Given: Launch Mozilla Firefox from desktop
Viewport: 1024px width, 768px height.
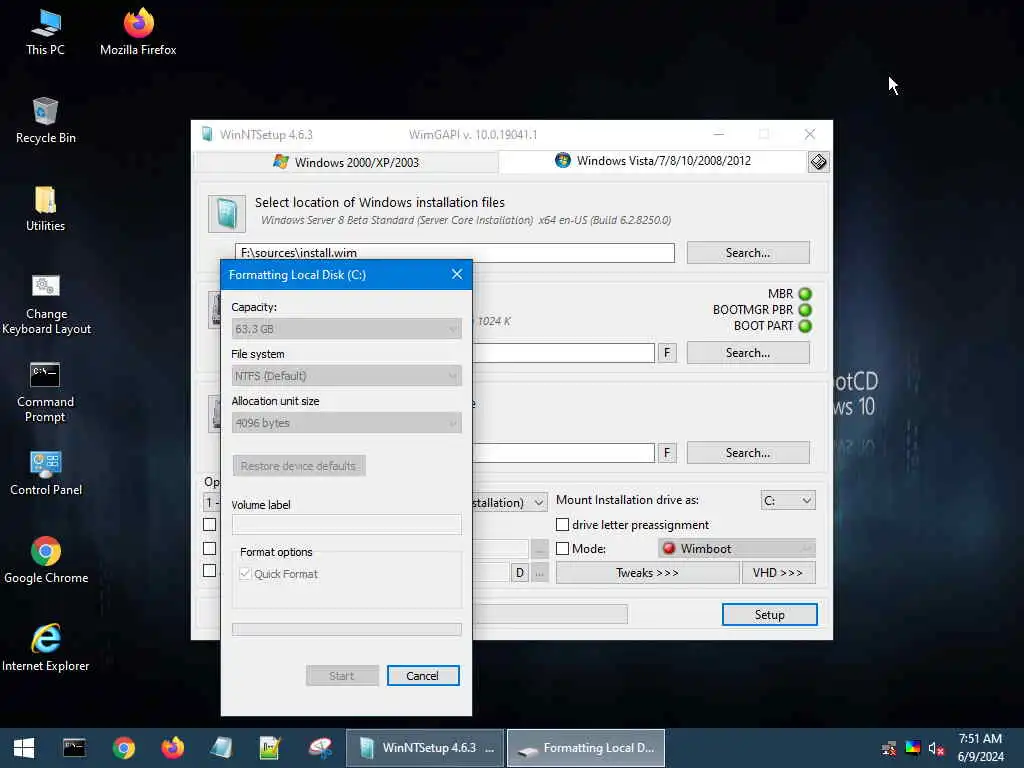Looking at the screenshot, I should 138,33.
